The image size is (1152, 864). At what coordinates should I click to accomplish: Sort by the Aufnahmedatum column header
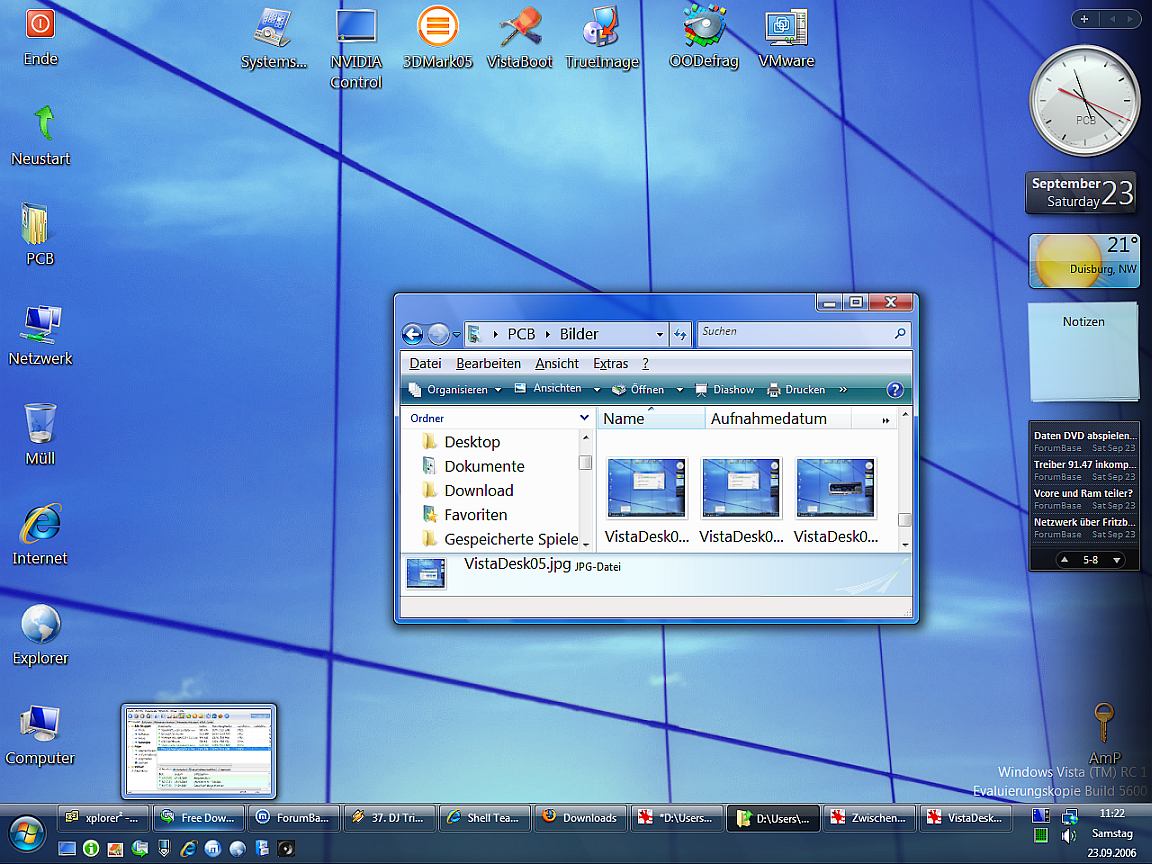[x=778, y=419]
